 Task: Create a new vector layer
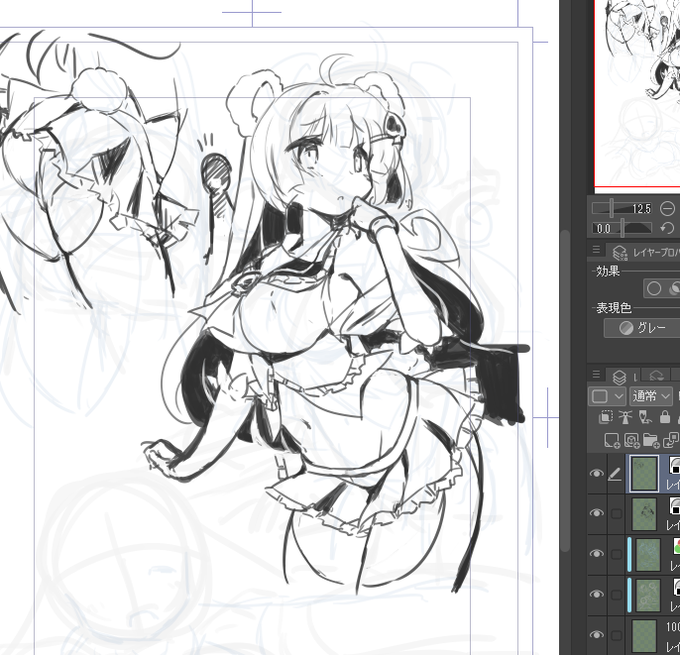pyautogui.click(x=631, y=440)
